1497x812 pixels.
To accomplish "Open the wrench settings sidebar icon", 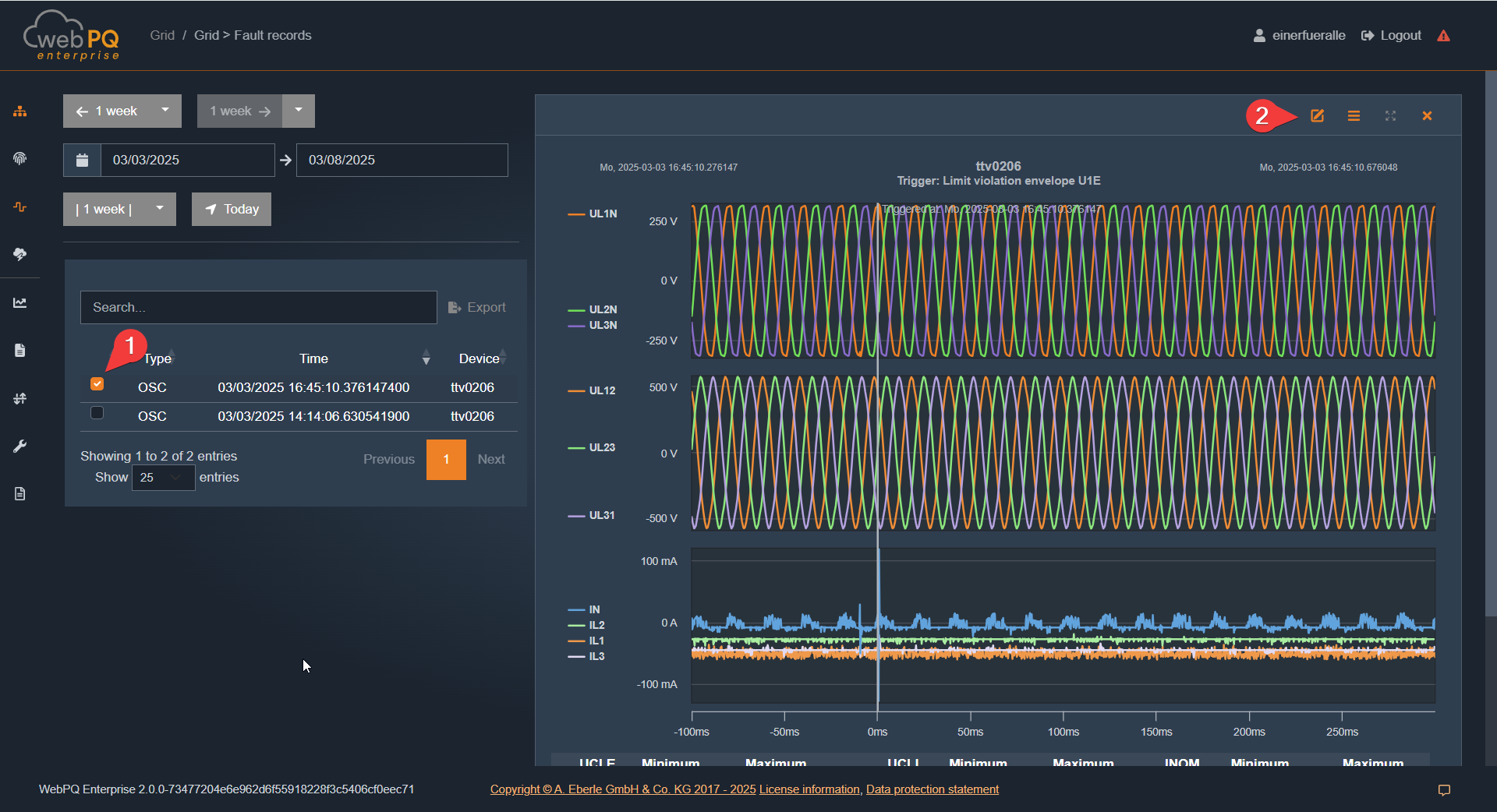I will (x=20, y=446).
